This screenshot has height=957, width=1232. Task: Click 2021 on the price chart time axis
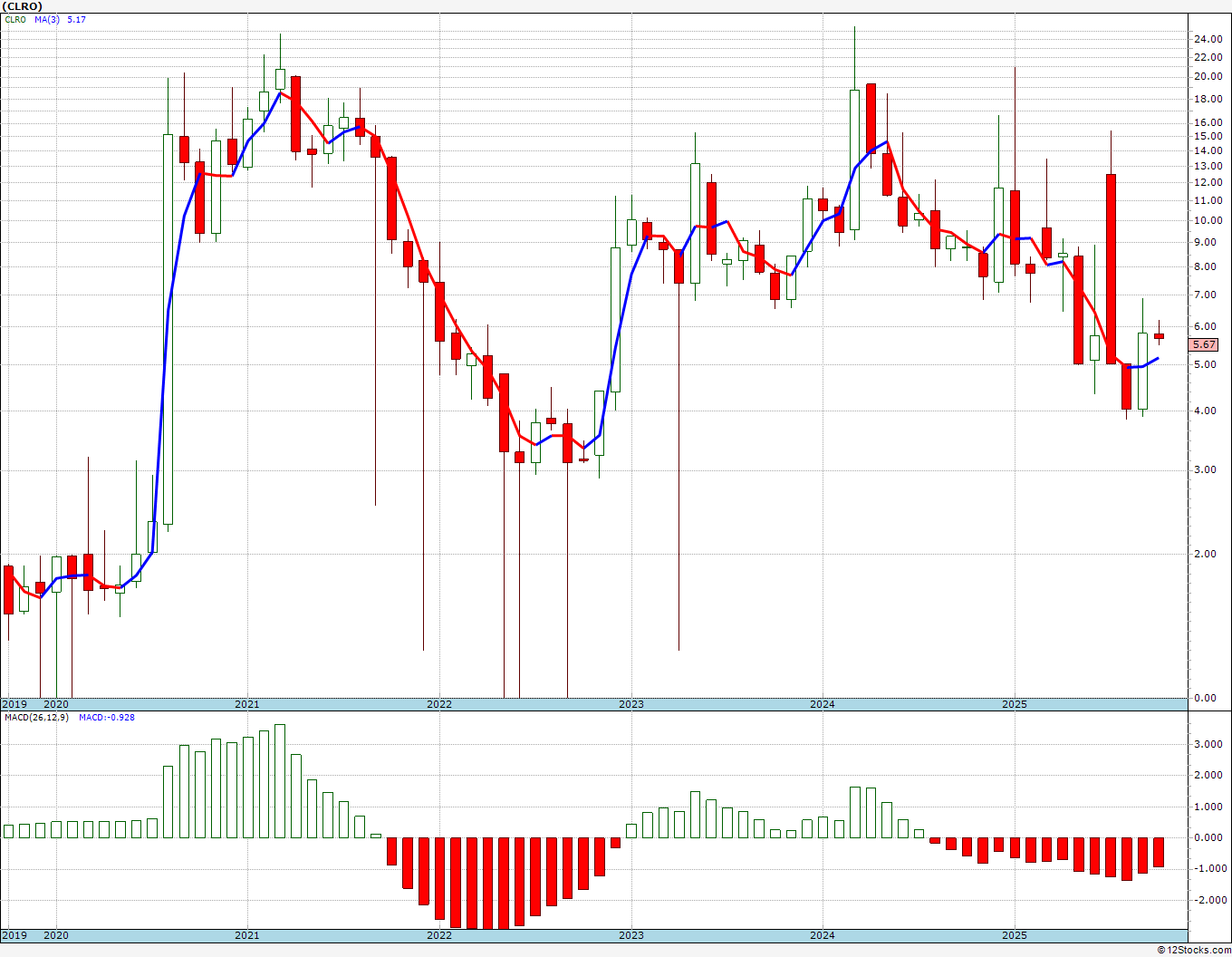[247, 704]
